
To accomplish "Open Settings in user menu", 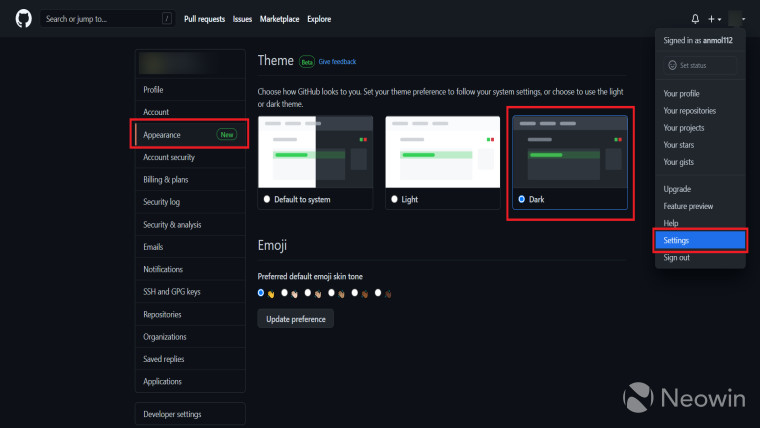I will click(700, 240).
